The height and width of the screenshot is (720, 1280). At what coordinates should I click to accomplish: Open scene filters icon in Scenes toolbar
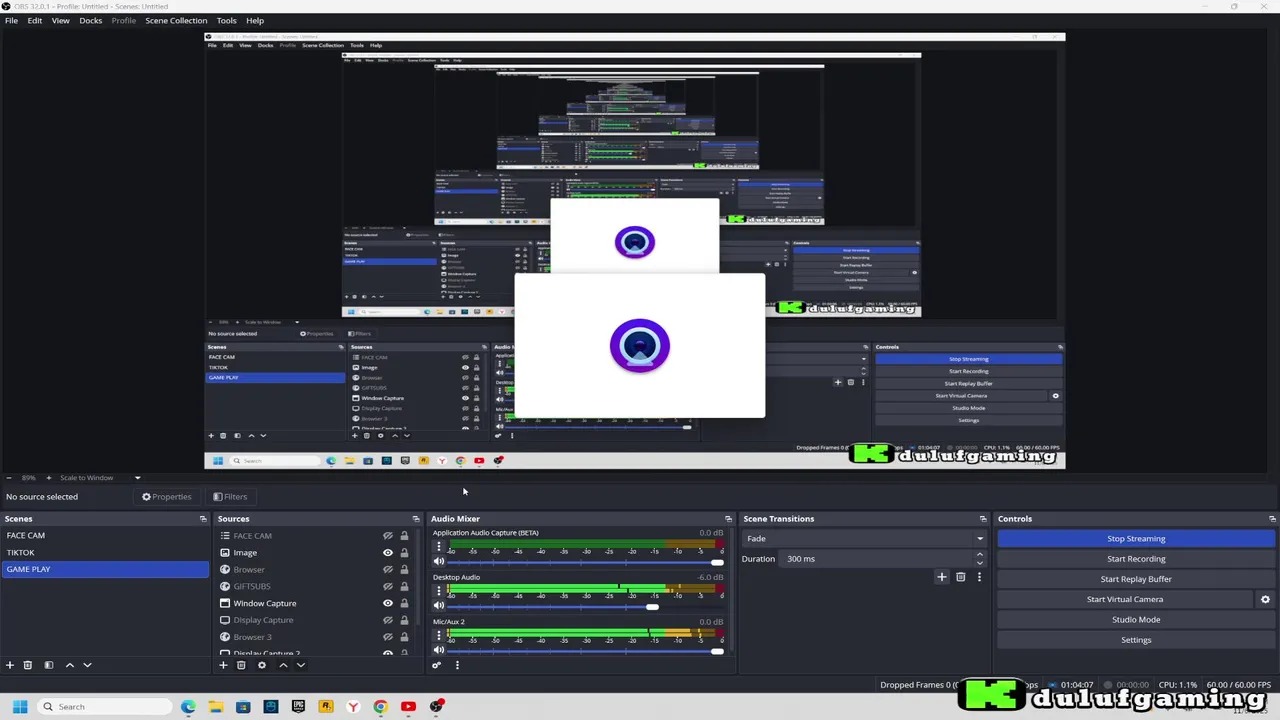coord(48,665)
